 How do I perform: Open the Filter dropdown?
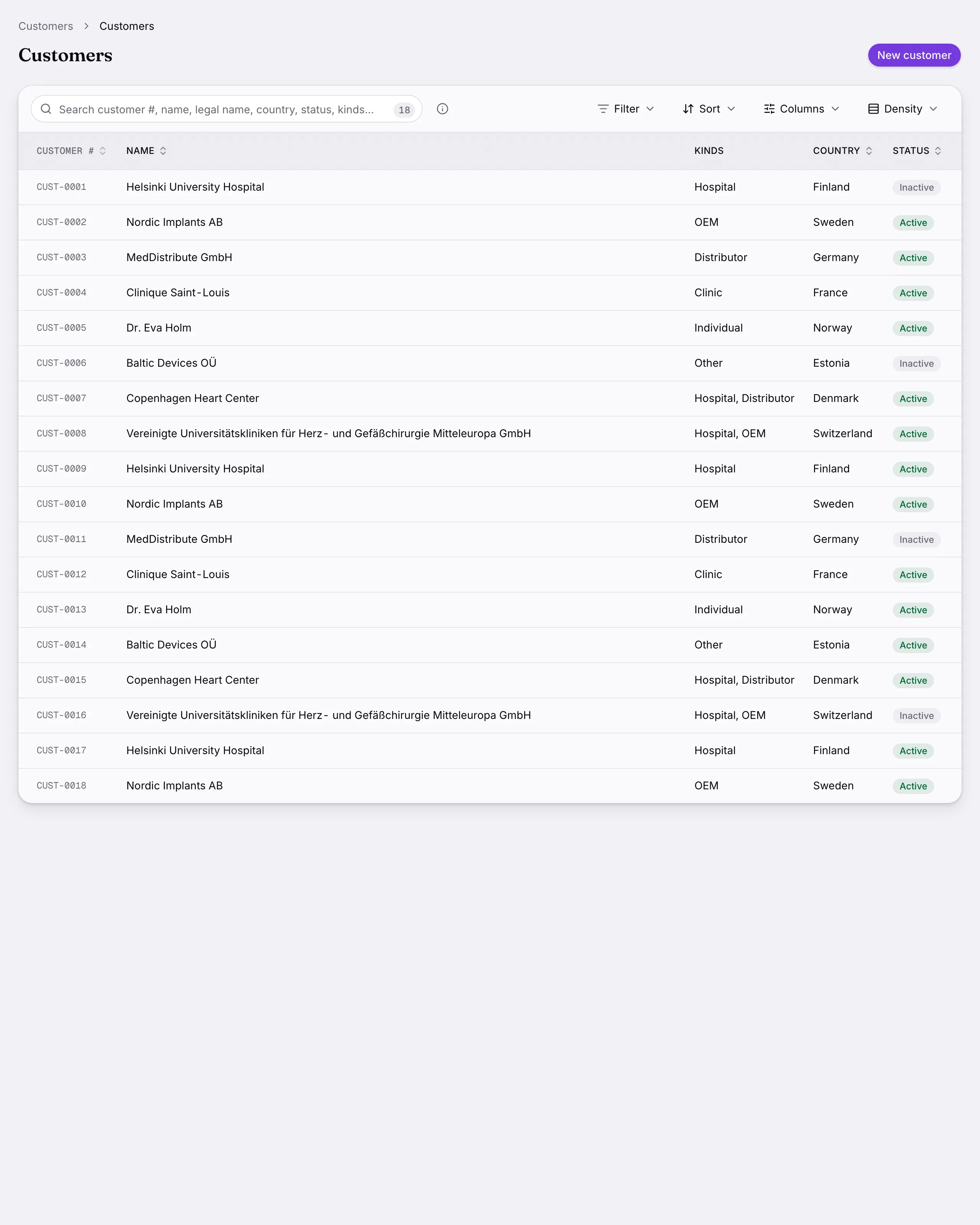[626, 109]
